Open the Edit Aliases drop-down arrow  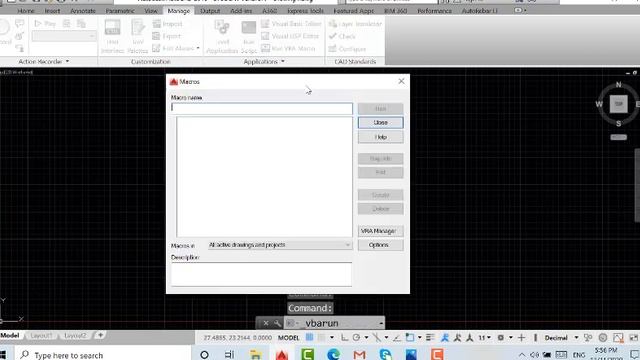coord(198,48)
